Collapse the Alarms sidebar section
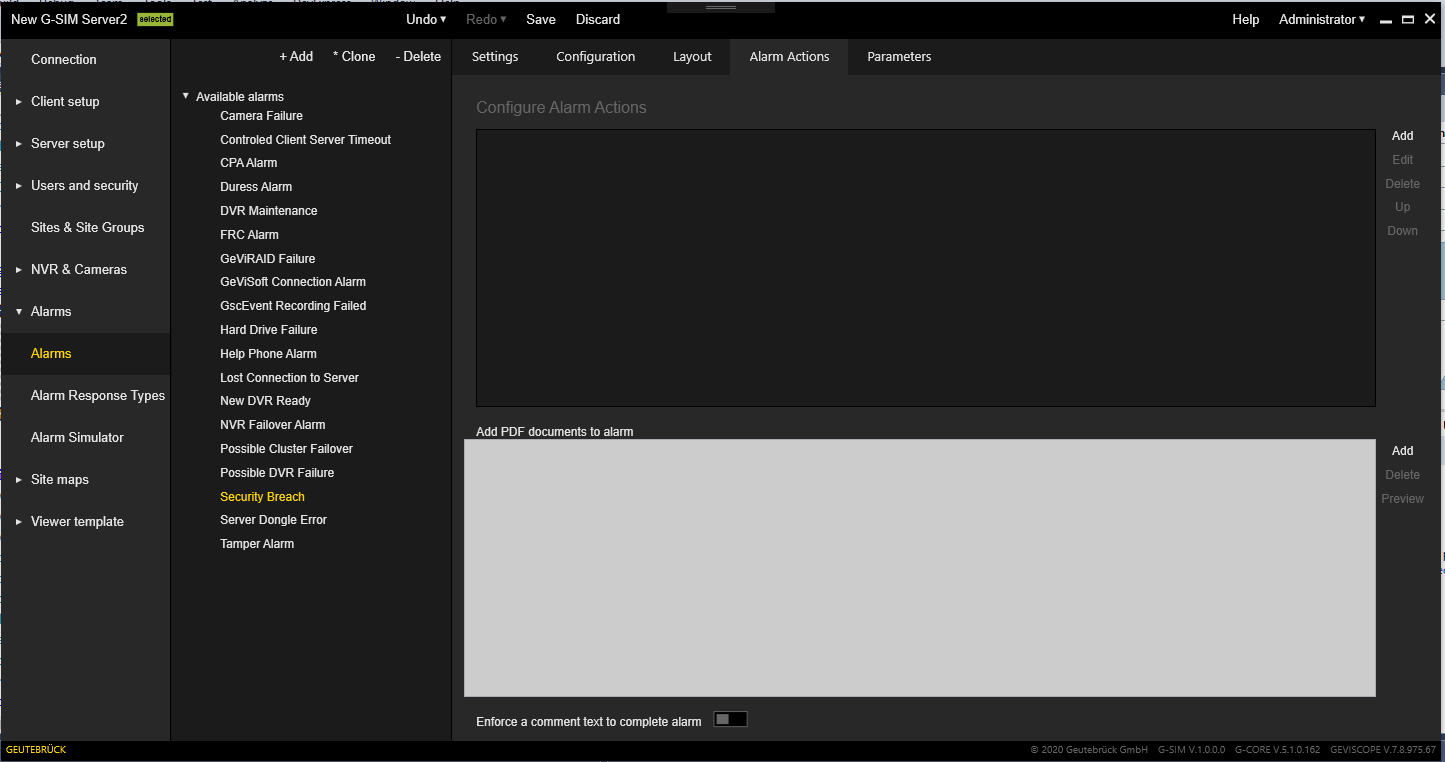The height and width of the screenshot is (762, 1445). pos(19,311)
